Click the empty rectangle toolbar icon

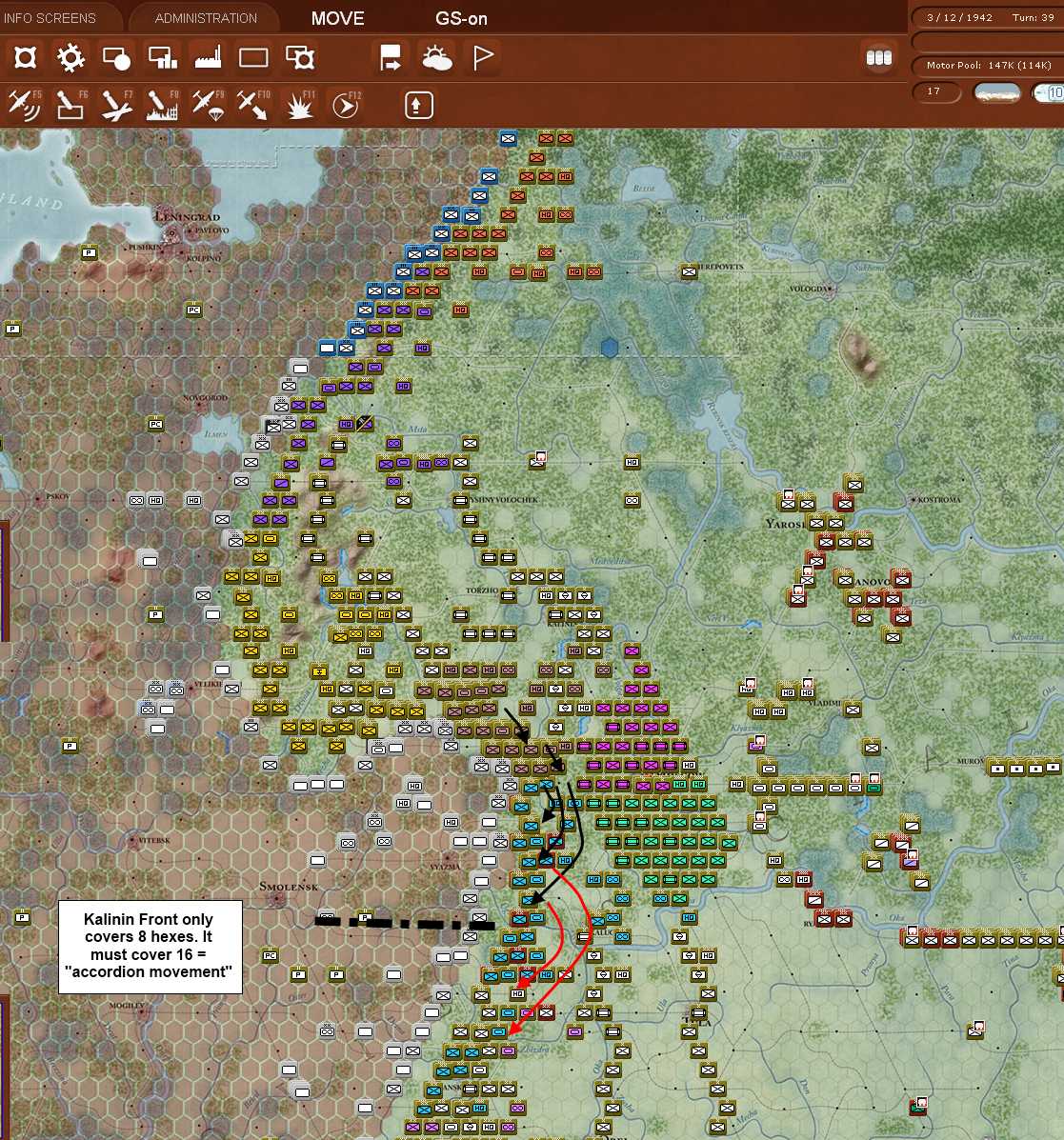[x=253, y=58]
